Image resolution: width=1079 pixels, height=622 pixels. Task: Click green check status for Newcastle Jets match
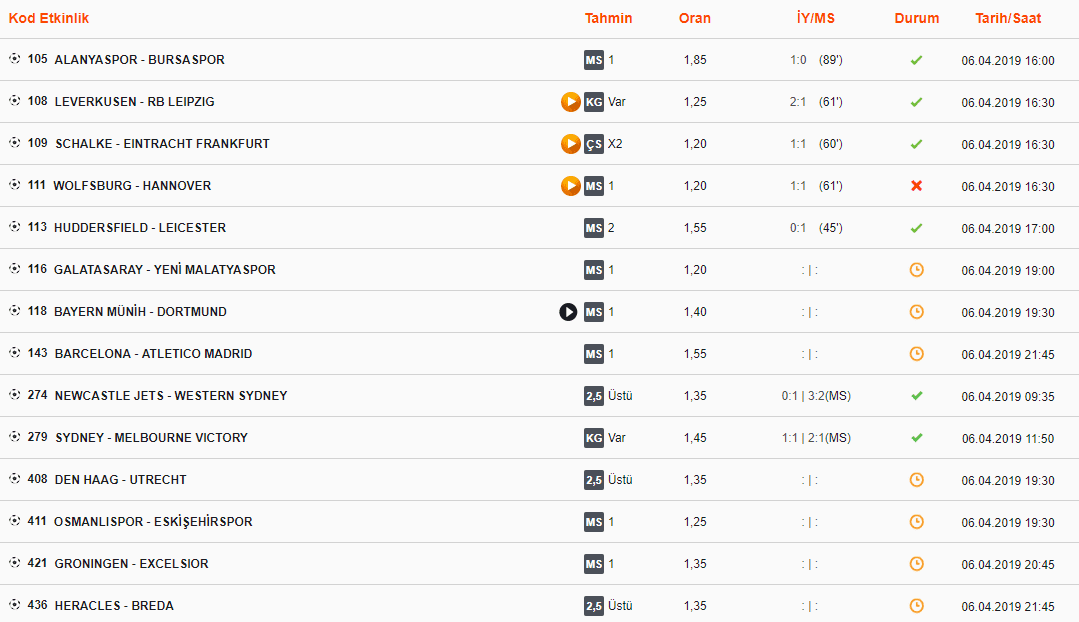917,396
